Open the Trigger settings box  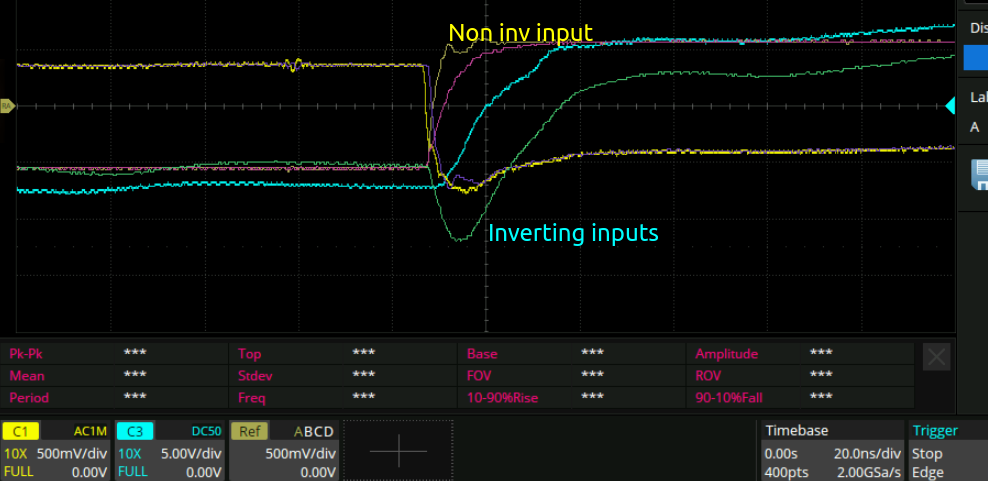tap(946, 450)
